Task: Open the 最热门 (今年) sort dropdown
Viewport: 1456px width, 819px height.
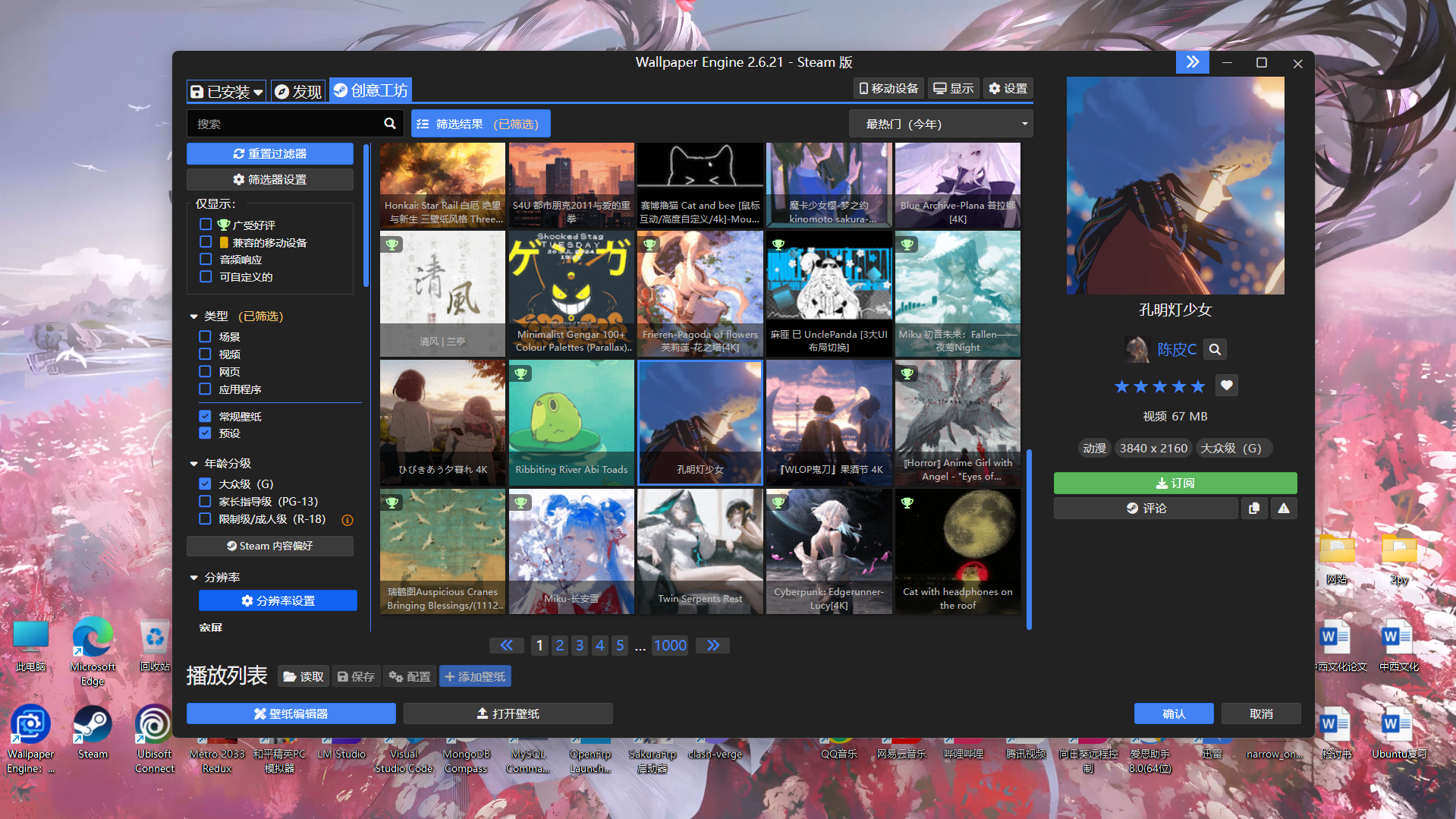Action: click(x=940, y=124)
